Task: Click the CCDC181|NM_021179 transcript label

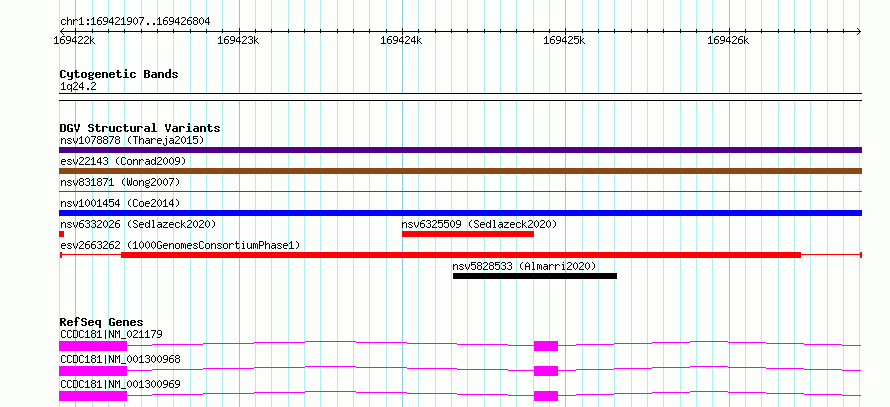Action: [111, 334]
